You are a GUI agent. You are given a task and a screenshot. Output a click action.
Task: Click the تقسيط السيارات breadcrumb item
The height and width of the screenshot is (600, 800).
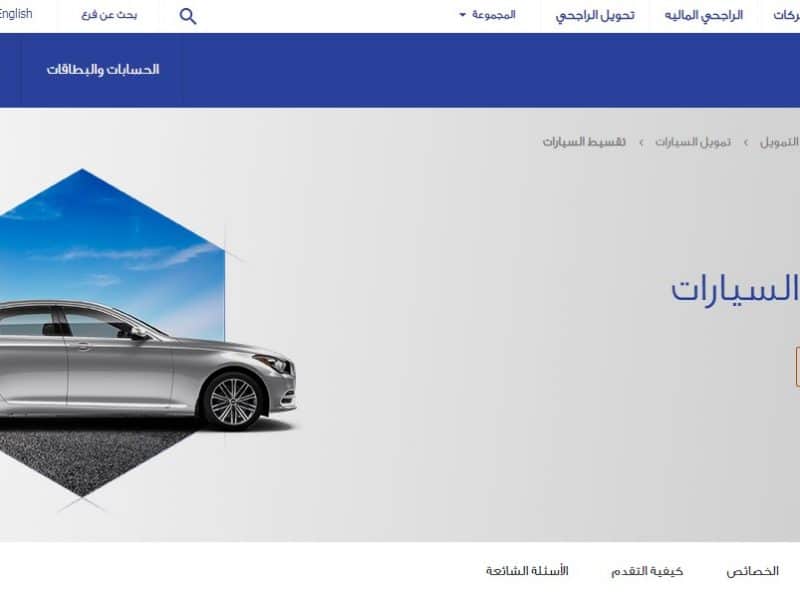[x=584, y=142]
